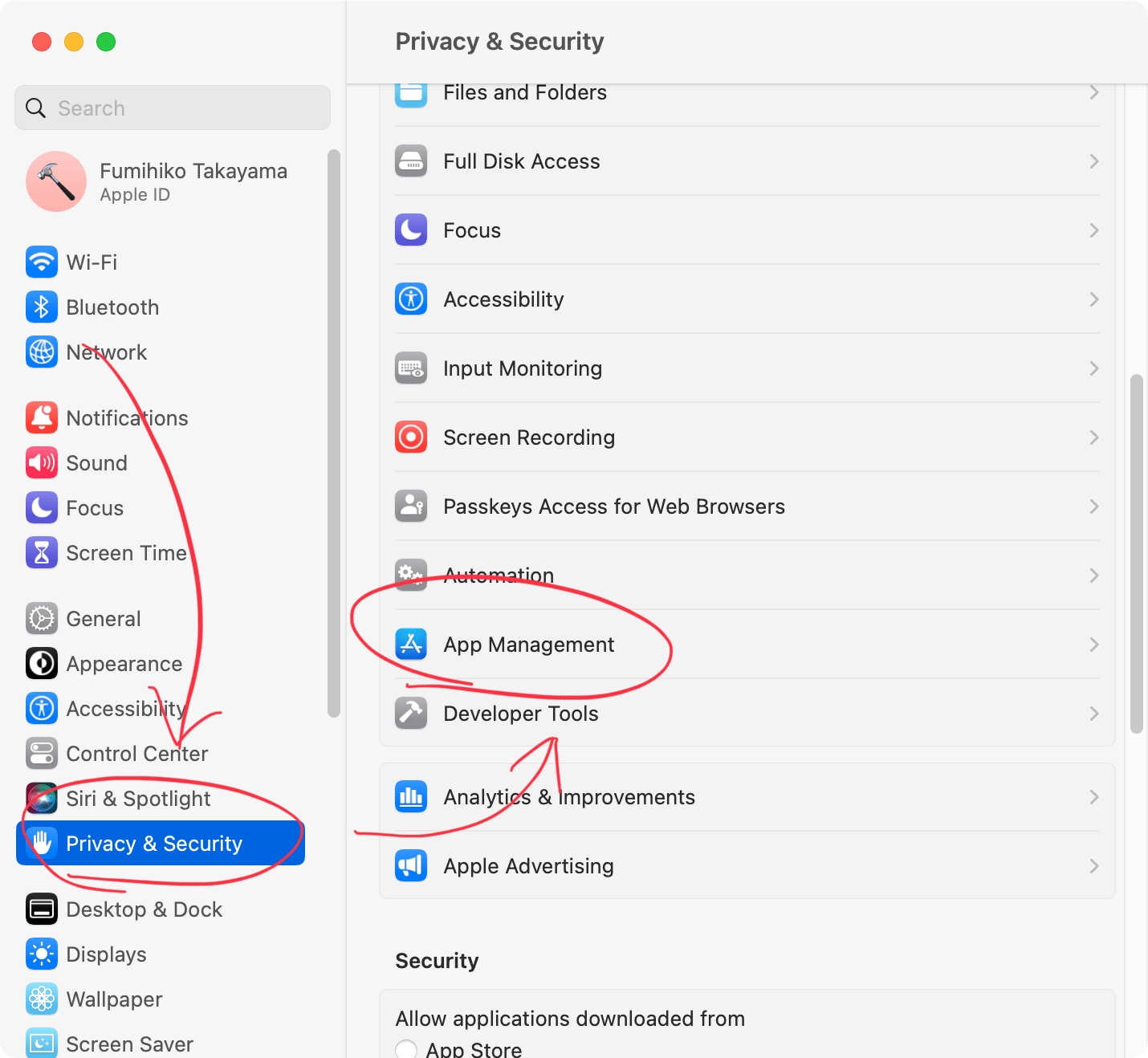Select the Screen Recording icon
This screenshot has height=1058, width=1148.
(411, 437)
